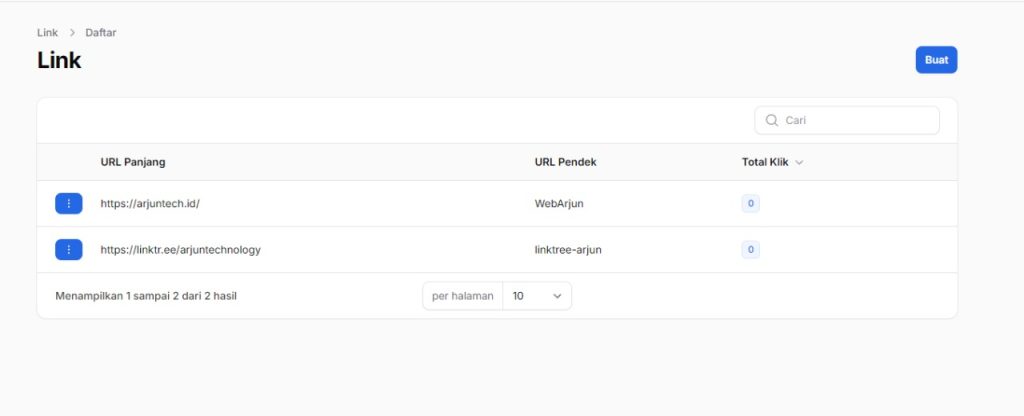1024x416 pixels.
Task: Select the Daftar breadcrumb item
Action: (x=101, y=33)
